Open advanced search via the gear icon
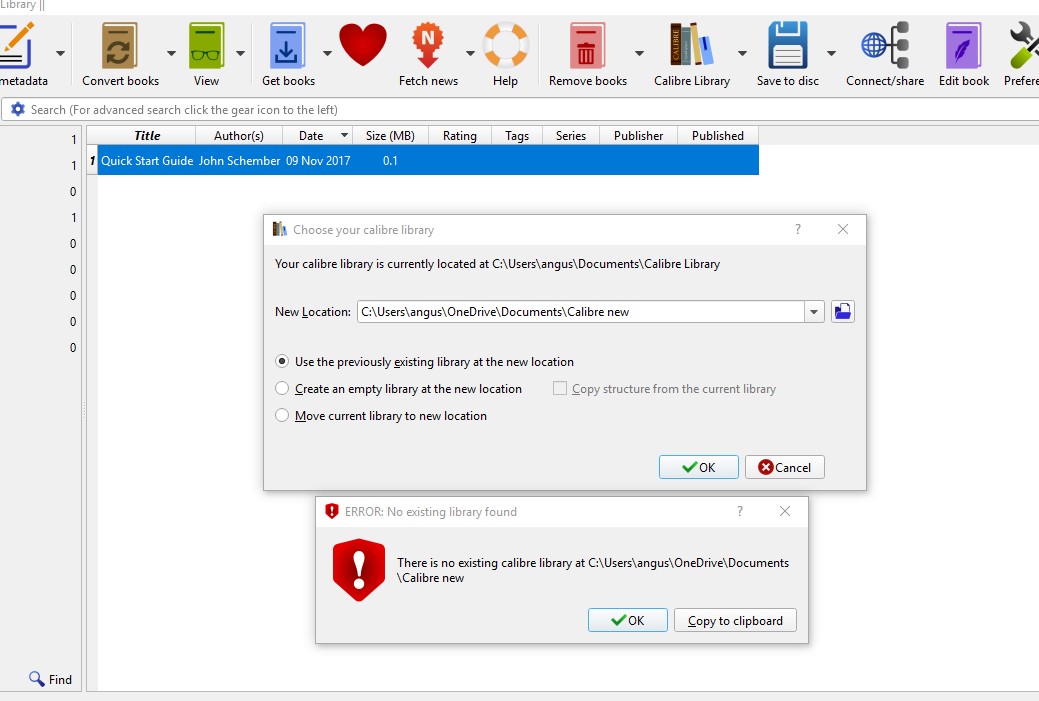 [x=18, y=109]
